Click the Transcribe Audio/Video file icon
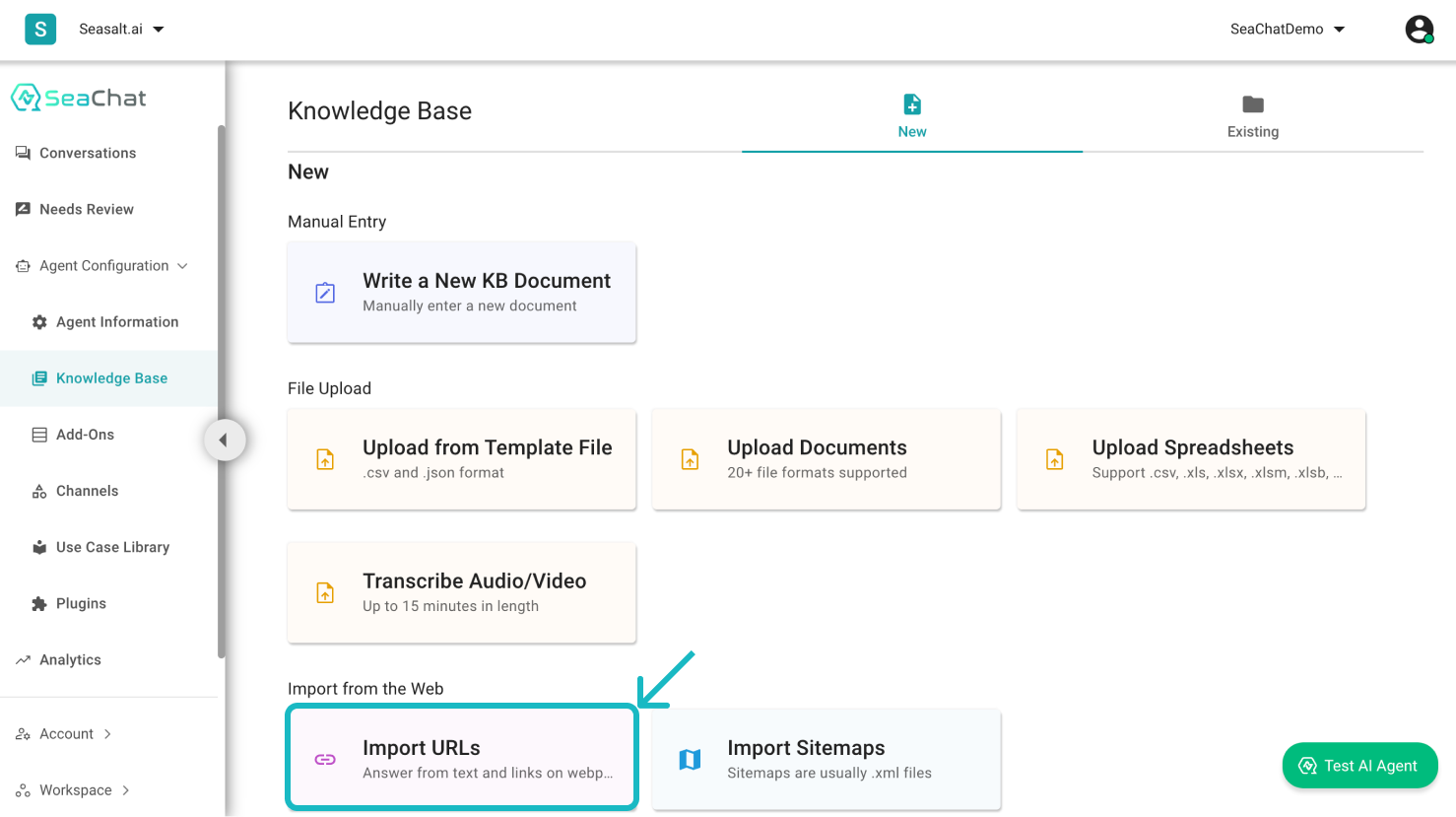1456x817 pixels. click(325, 592)
